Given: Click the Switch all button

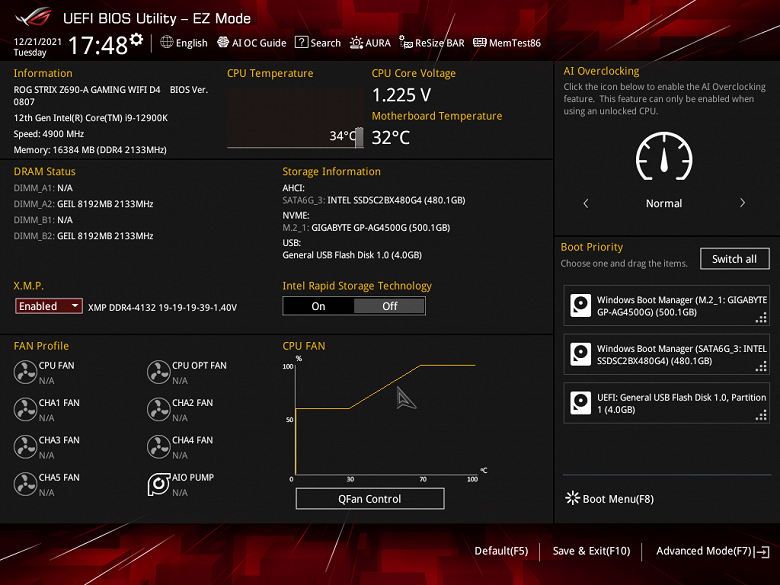Looking at the screenshot, I should [734, 259].
